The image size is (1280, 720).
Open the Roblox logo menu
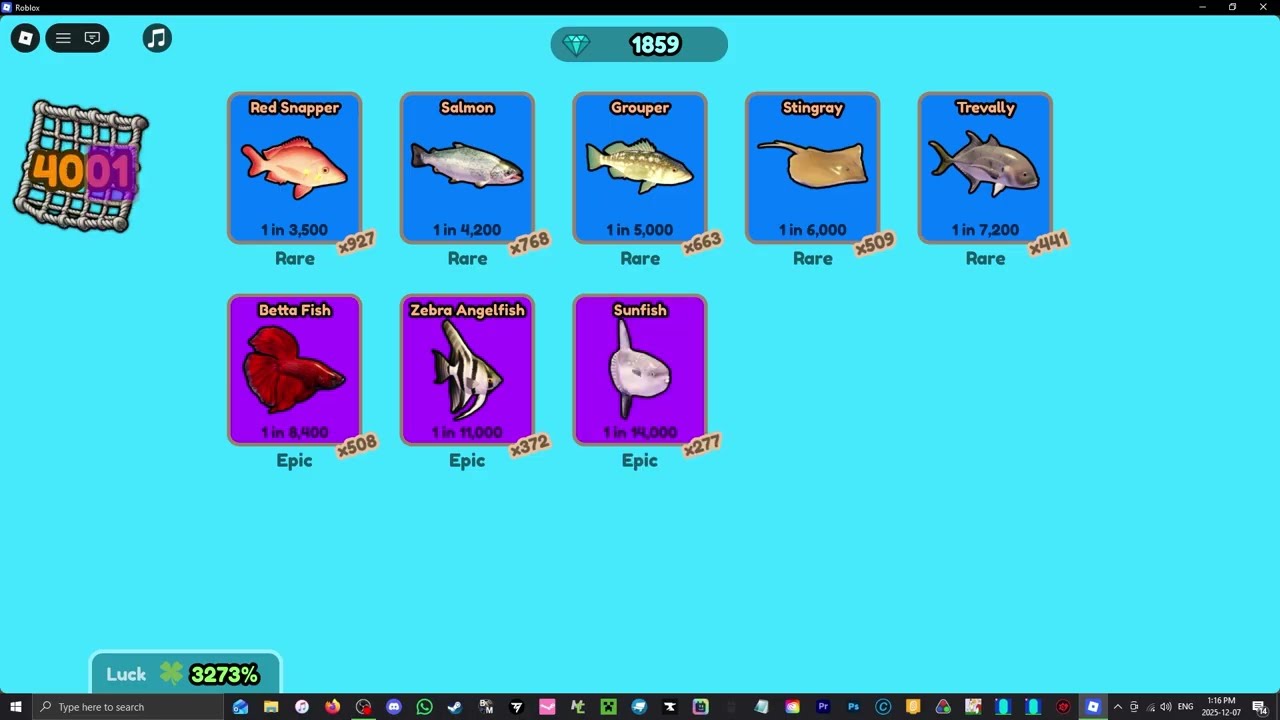click(25, 39)
